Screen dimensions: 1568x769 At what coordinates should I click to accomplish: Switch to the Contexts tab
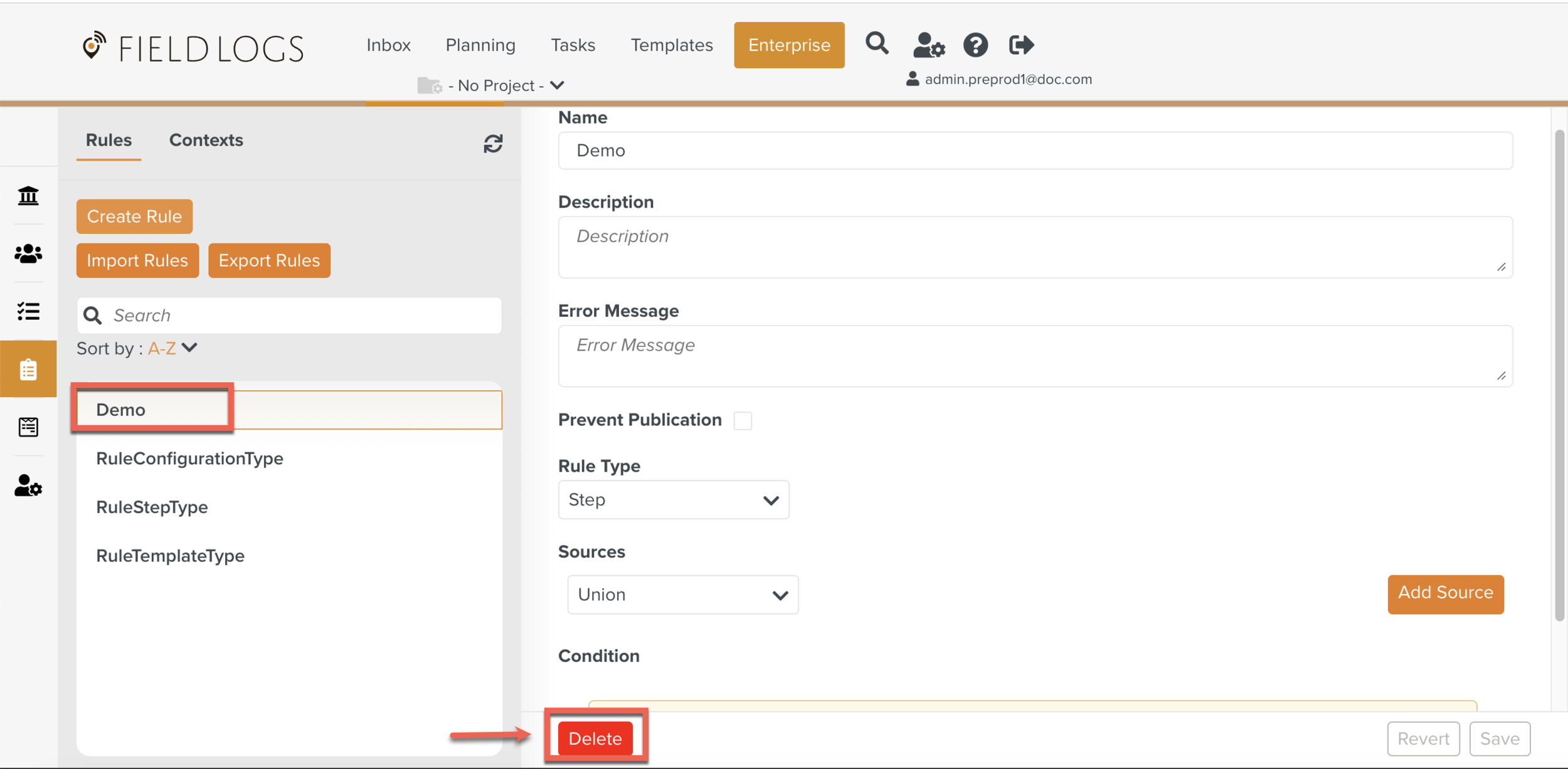(x=206, y=140)
